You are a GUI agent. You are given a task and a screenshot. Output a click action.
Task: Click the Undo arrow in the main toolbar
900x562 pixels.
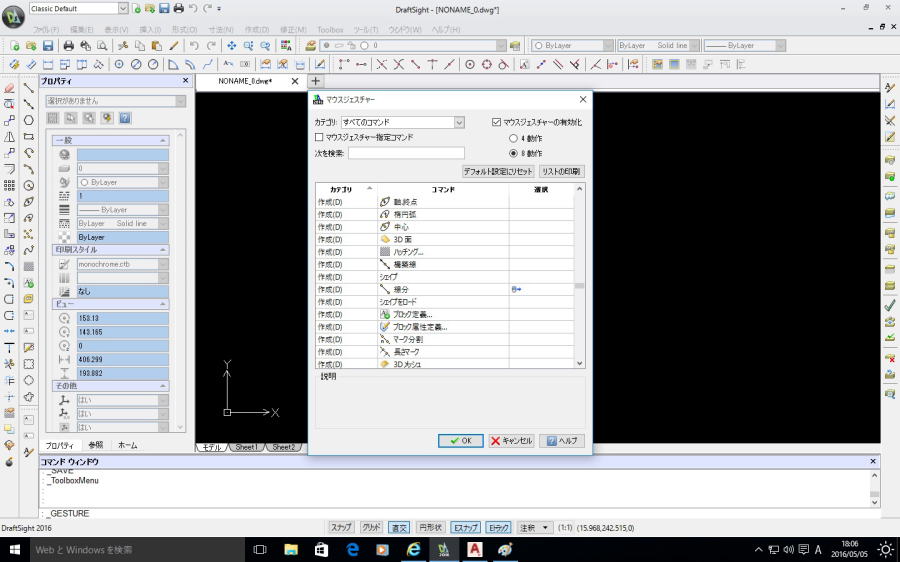194,45
